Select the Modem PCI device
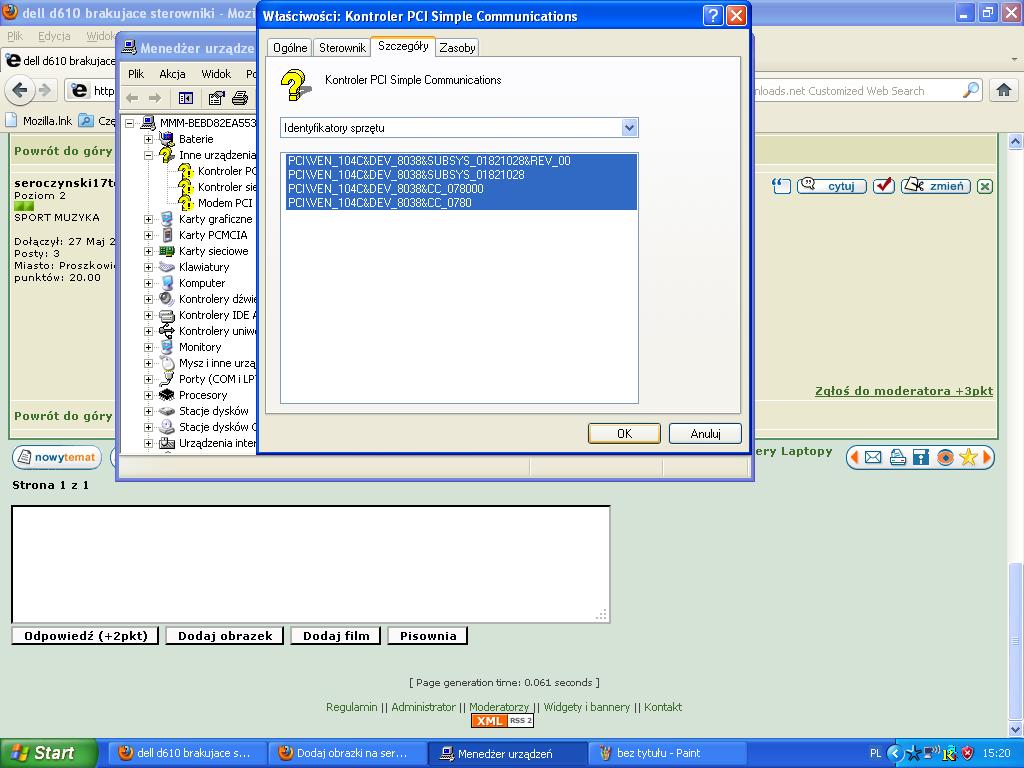 225,203
